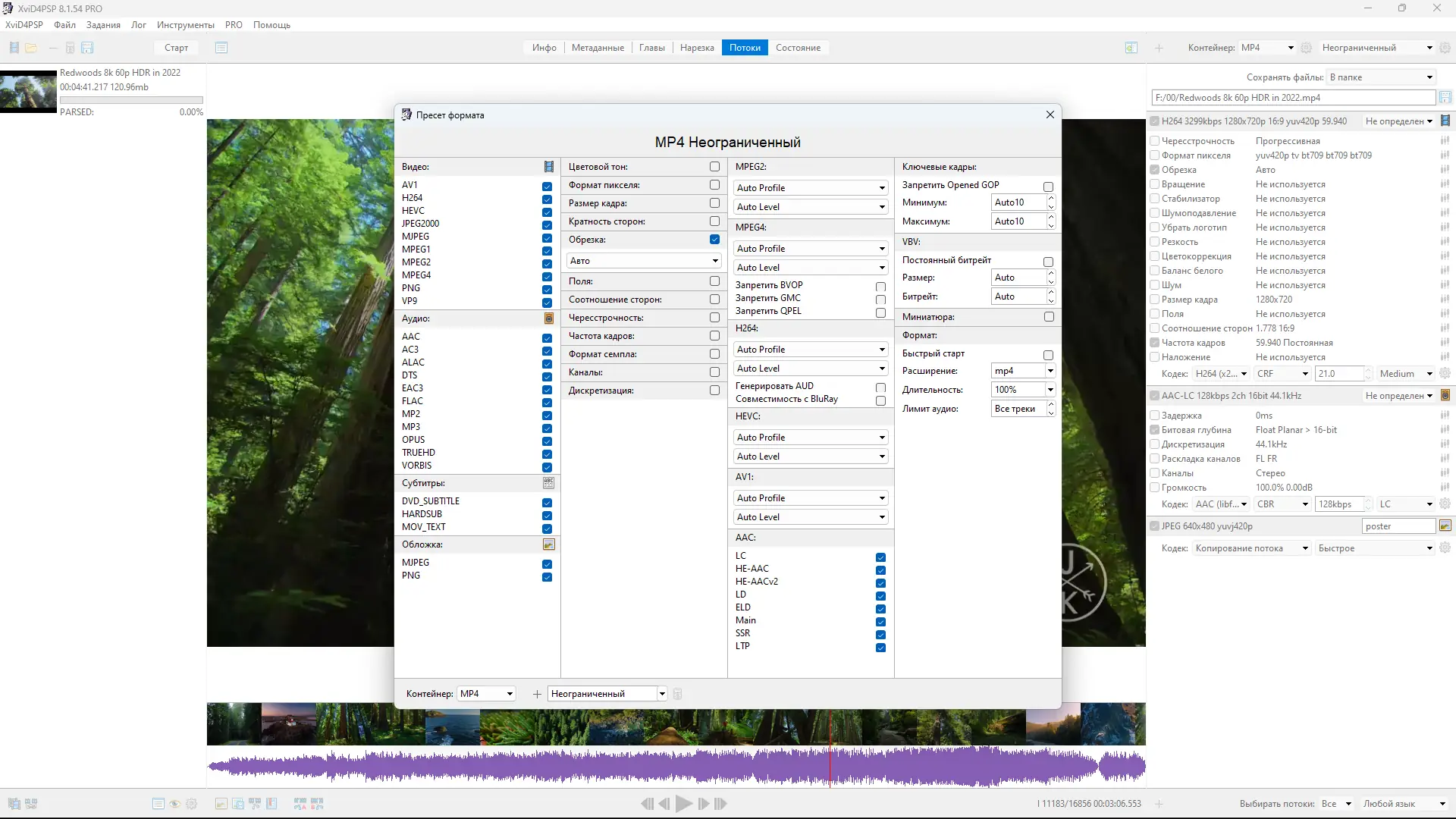Click the audio icon beside Аудио header
This screenshot has height=819, width=1456.
(548, 318)
